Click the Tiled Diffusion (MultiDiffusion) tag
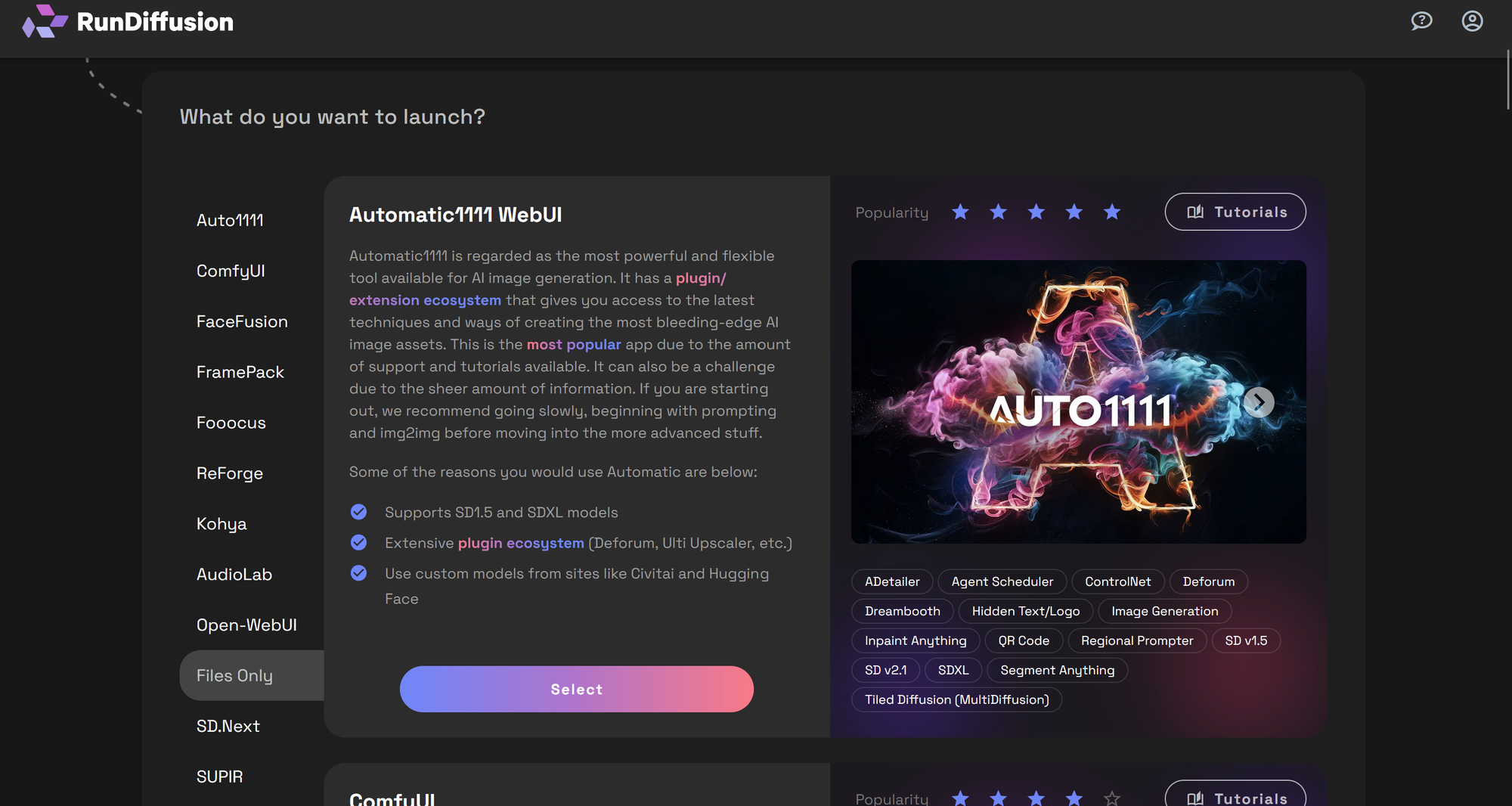This screenshot has height=806, width=1512. 957,699
